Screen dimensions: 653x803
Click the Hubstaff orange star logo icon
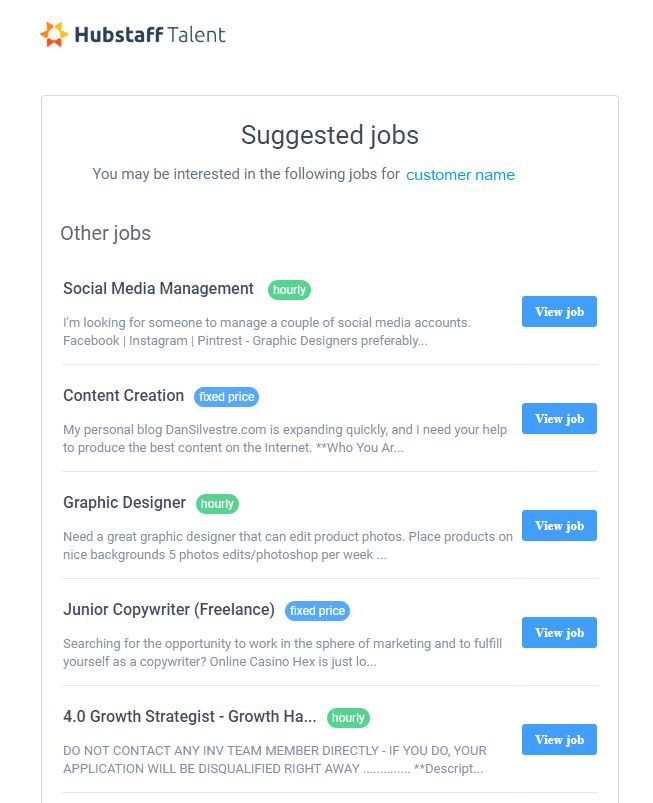tap(54, 34)
